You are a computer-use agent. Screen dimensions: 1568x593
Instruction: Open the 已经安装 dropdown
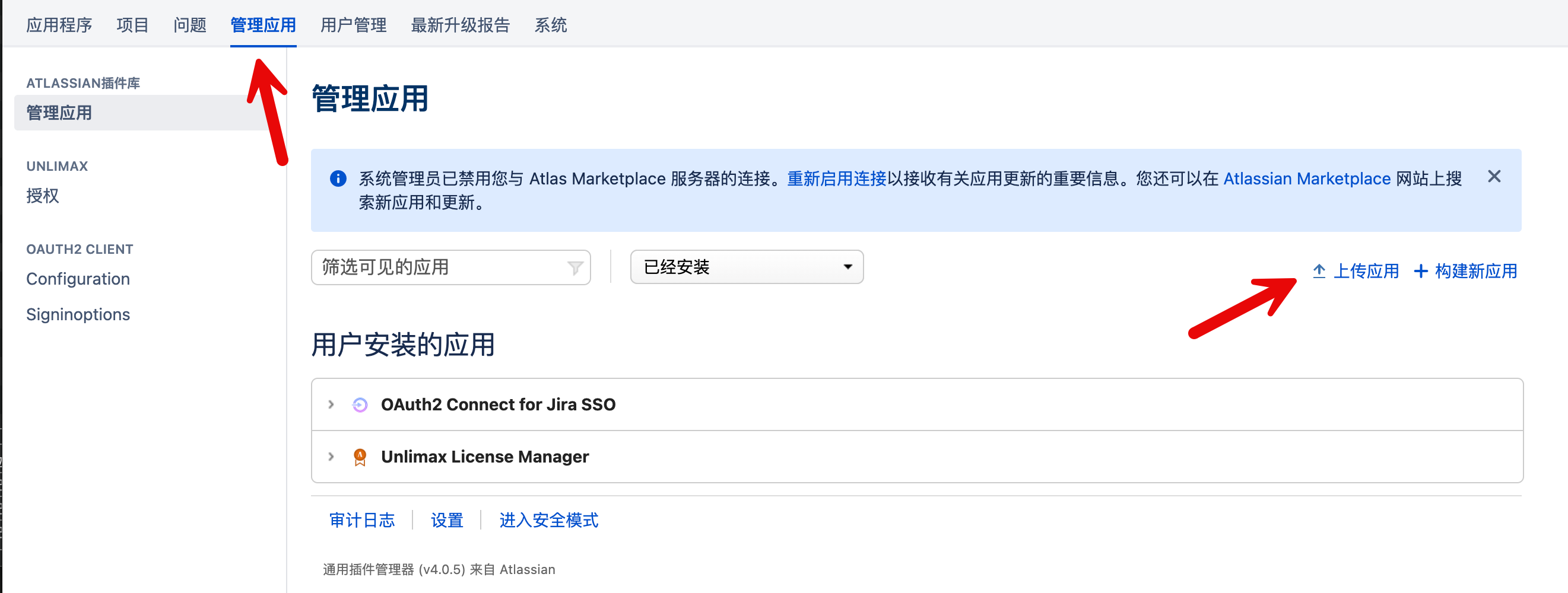tap(746, 267)
